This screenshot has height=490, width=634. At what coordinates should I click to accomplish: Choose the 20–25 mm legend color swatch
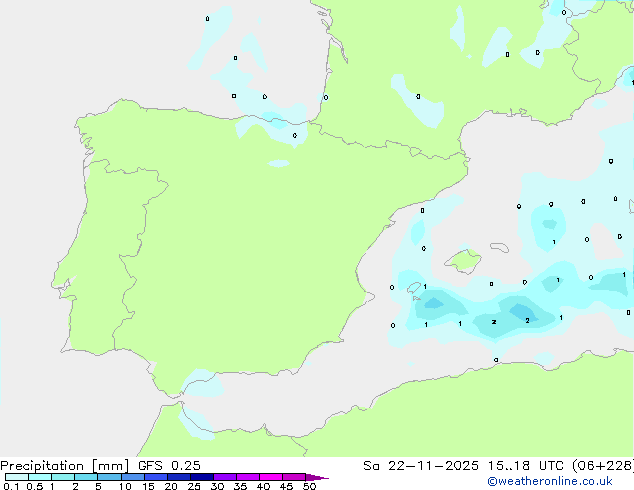pos(179,477)
